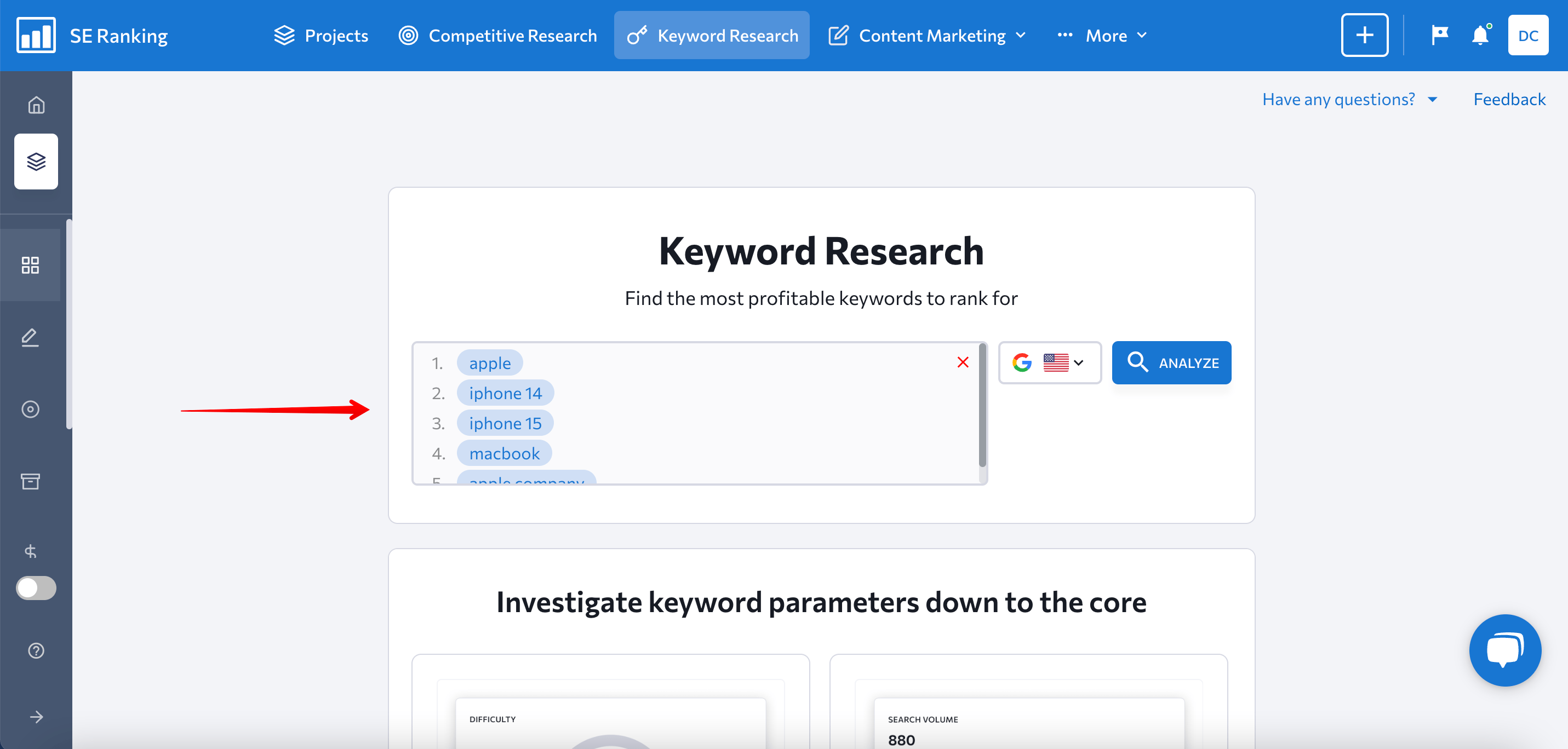Viewport: 1568px width, 749px height.
Task: Open the archive box icon in sidebar
Action: (30, 481)
